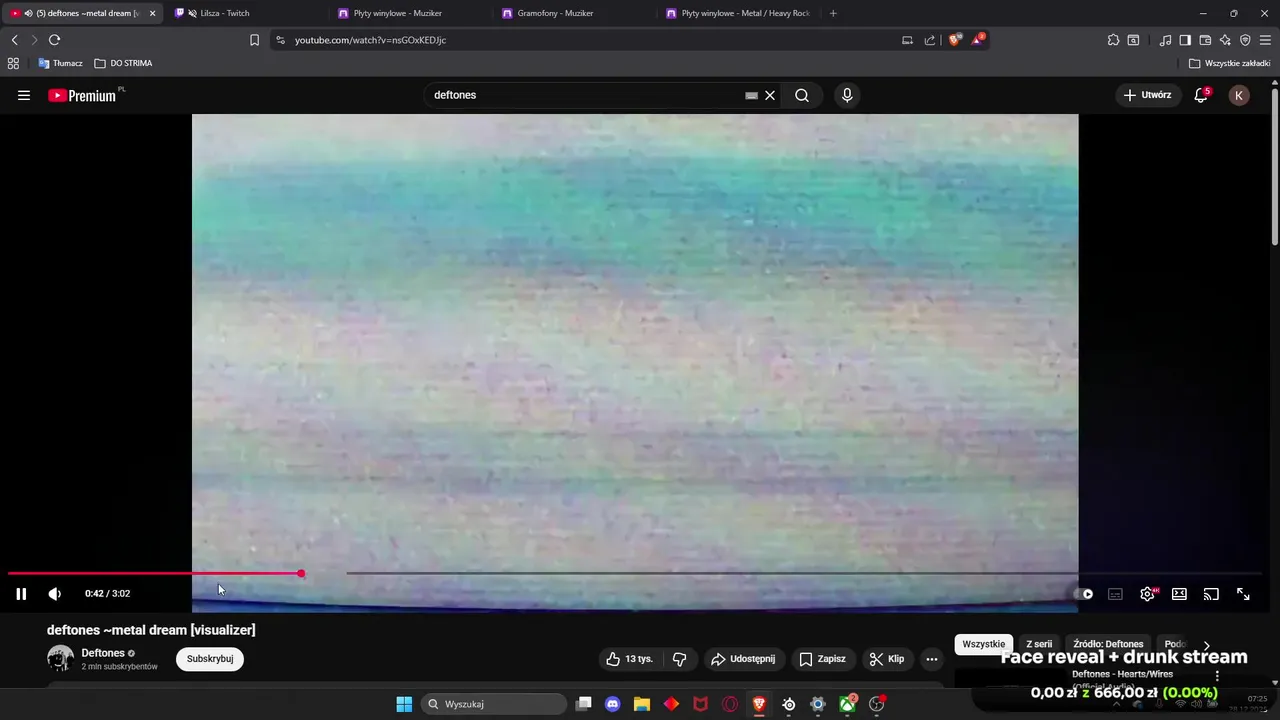Toggle subtitles captions button
1280x720 pixels.
[1115, 594]
